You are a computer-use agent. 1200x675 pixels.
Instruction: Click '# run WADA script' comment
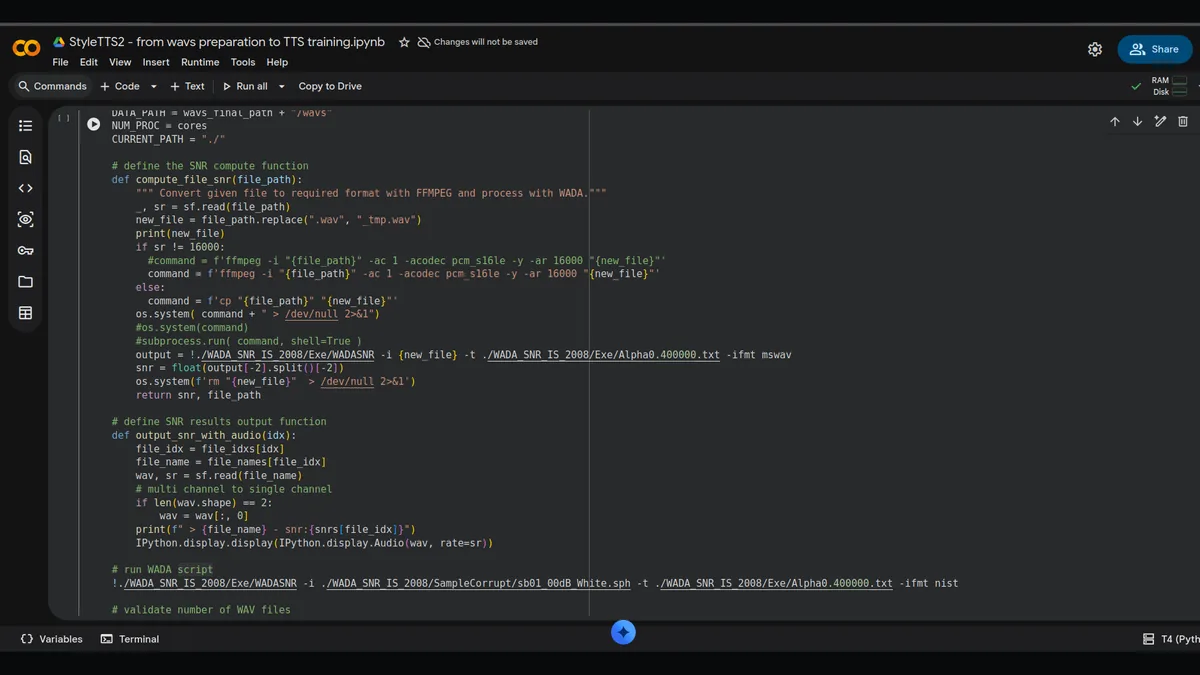[162, 569]
